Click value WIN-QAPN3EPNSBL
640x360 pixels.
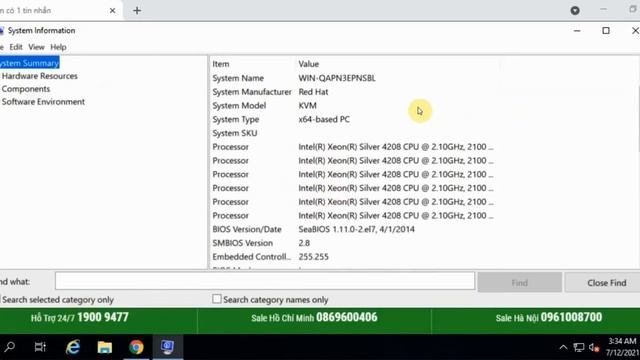[337, 78]
